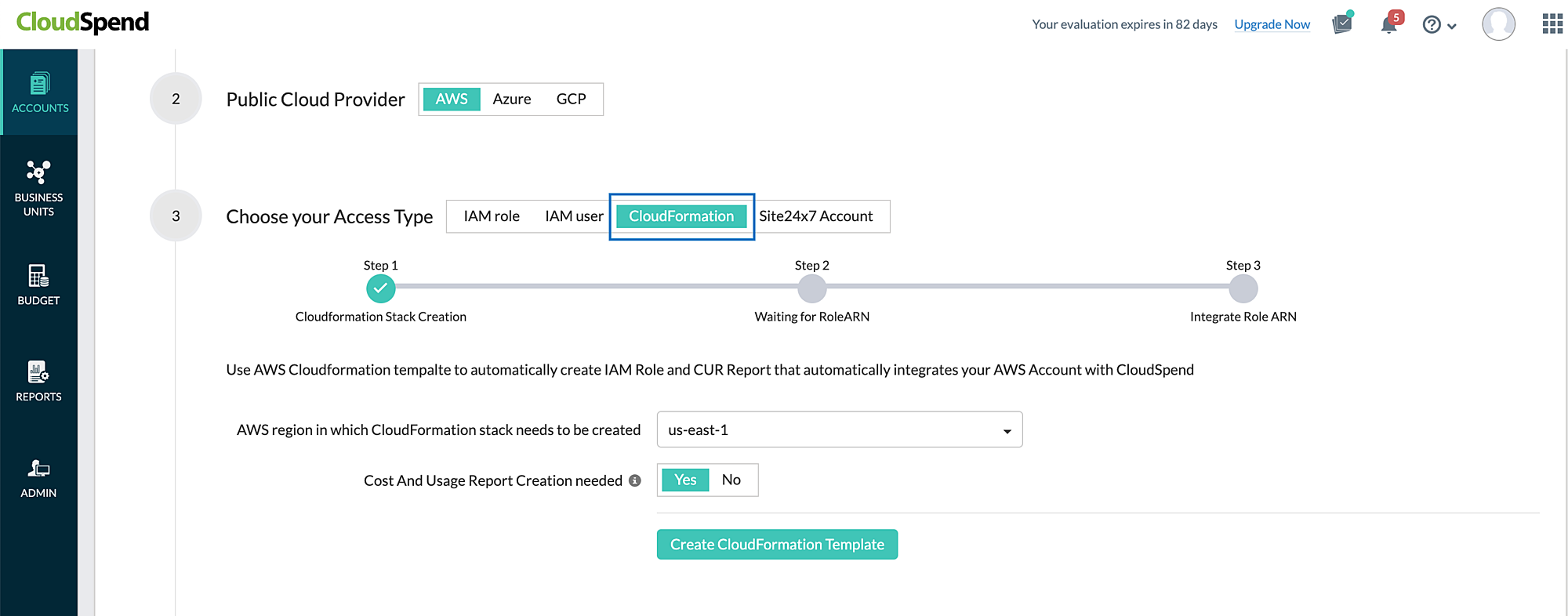Image resolution: width=1568 pixels, height=616 pixels.
Task: Open the Reports section
Action: click(x=38, y=381)
